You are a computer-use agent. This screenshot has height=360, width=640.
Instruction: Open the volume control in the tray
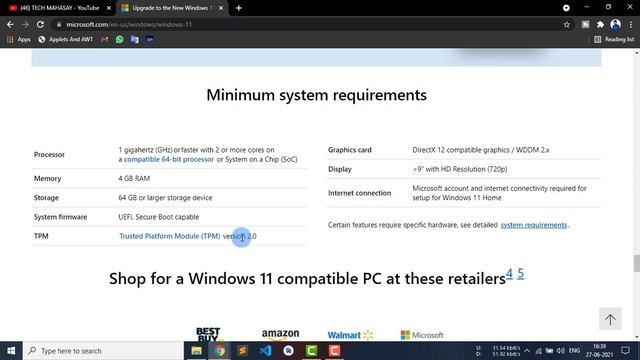tap(560, 351)
